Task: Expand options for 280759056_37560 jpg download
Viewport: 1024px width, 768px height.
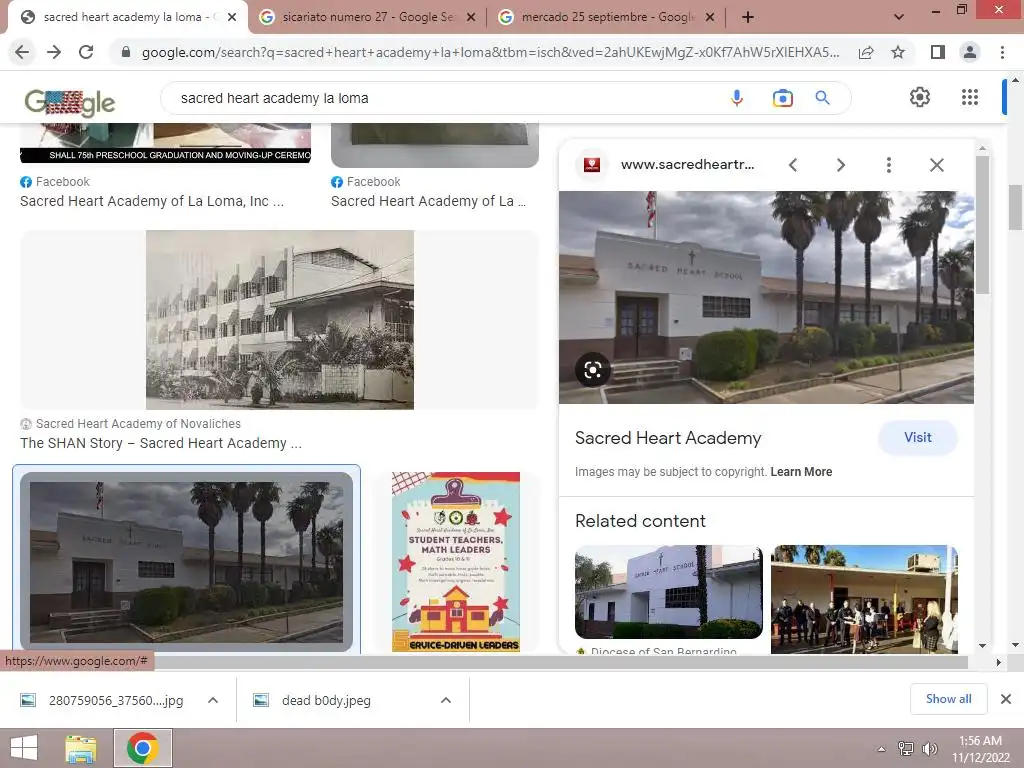Action: [212, 700]
